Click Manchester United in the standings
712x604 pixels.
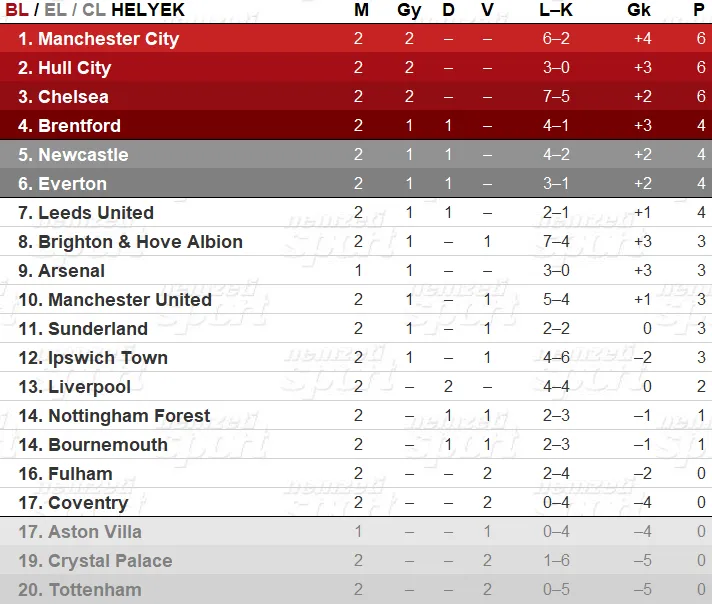point(115,300)
